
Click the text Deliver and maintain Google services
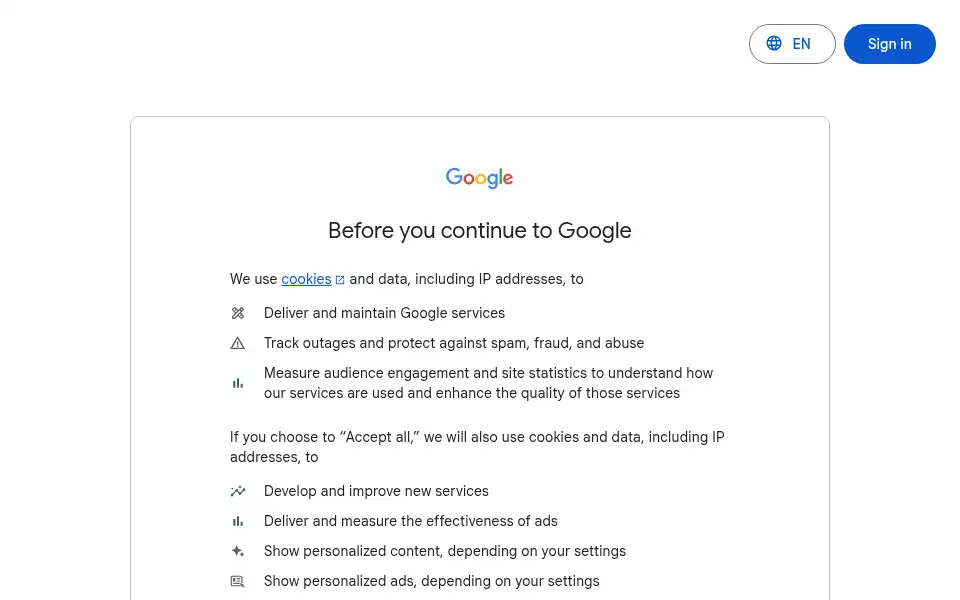coord(384,313)
